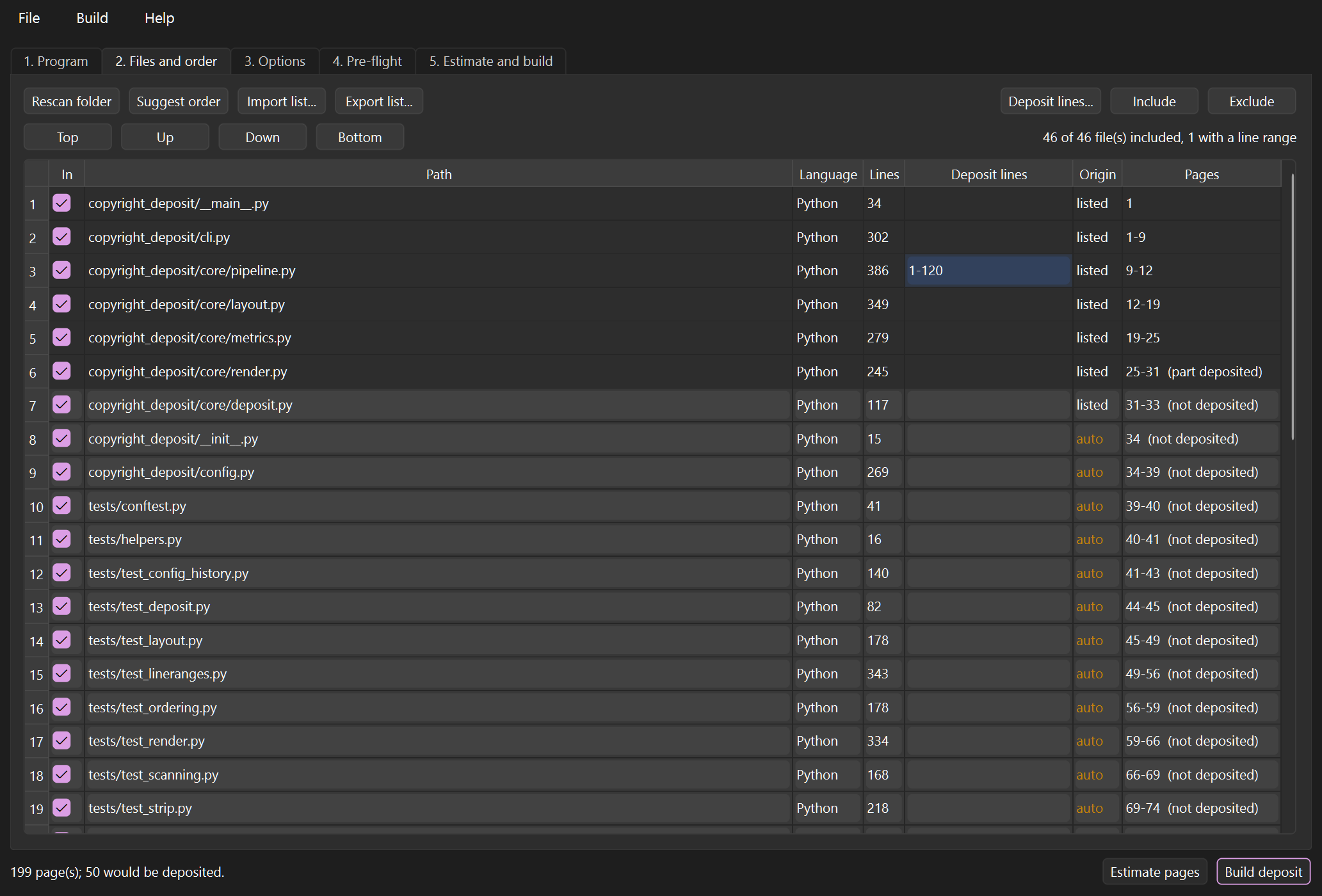This screenshot has height=896, width=1322.
Task: Toggle checkbox for __init__.py row
Action: point(61,438)
